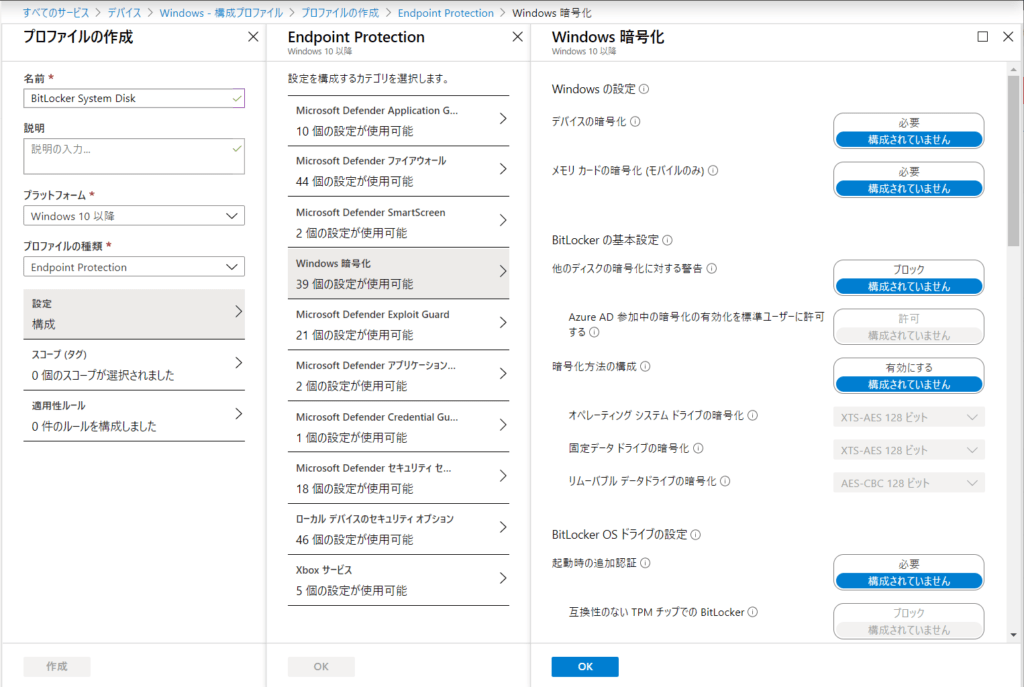The height and width of the screenshot is (687, 1024).
Task: Set 暗号化方法の構成 to 構成されていません
Action: click(908, 384)
